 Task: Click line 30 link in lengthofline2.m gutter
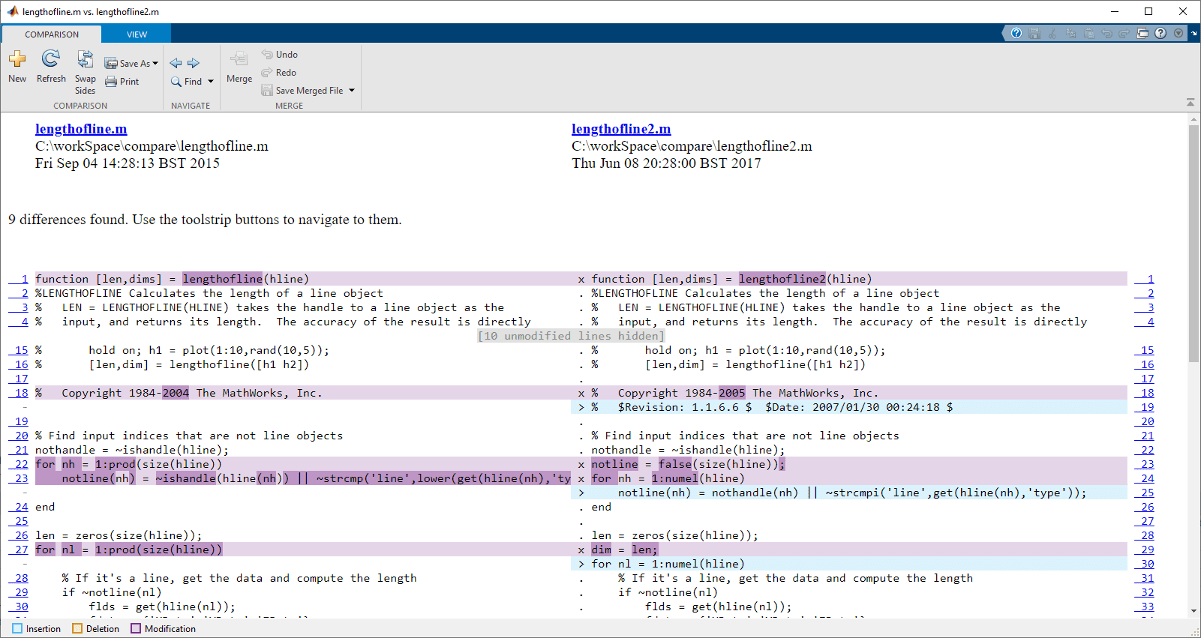(1144, 564)
